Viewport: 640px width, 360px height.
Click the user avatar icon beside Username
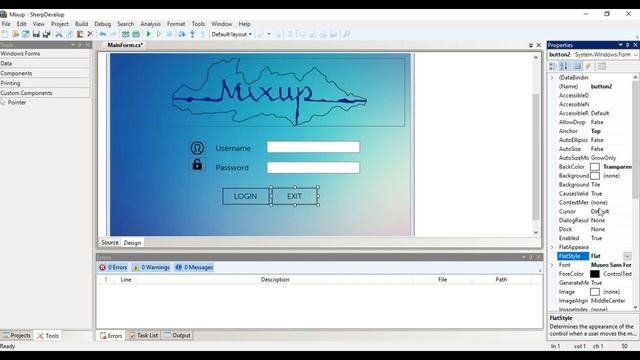197,148
